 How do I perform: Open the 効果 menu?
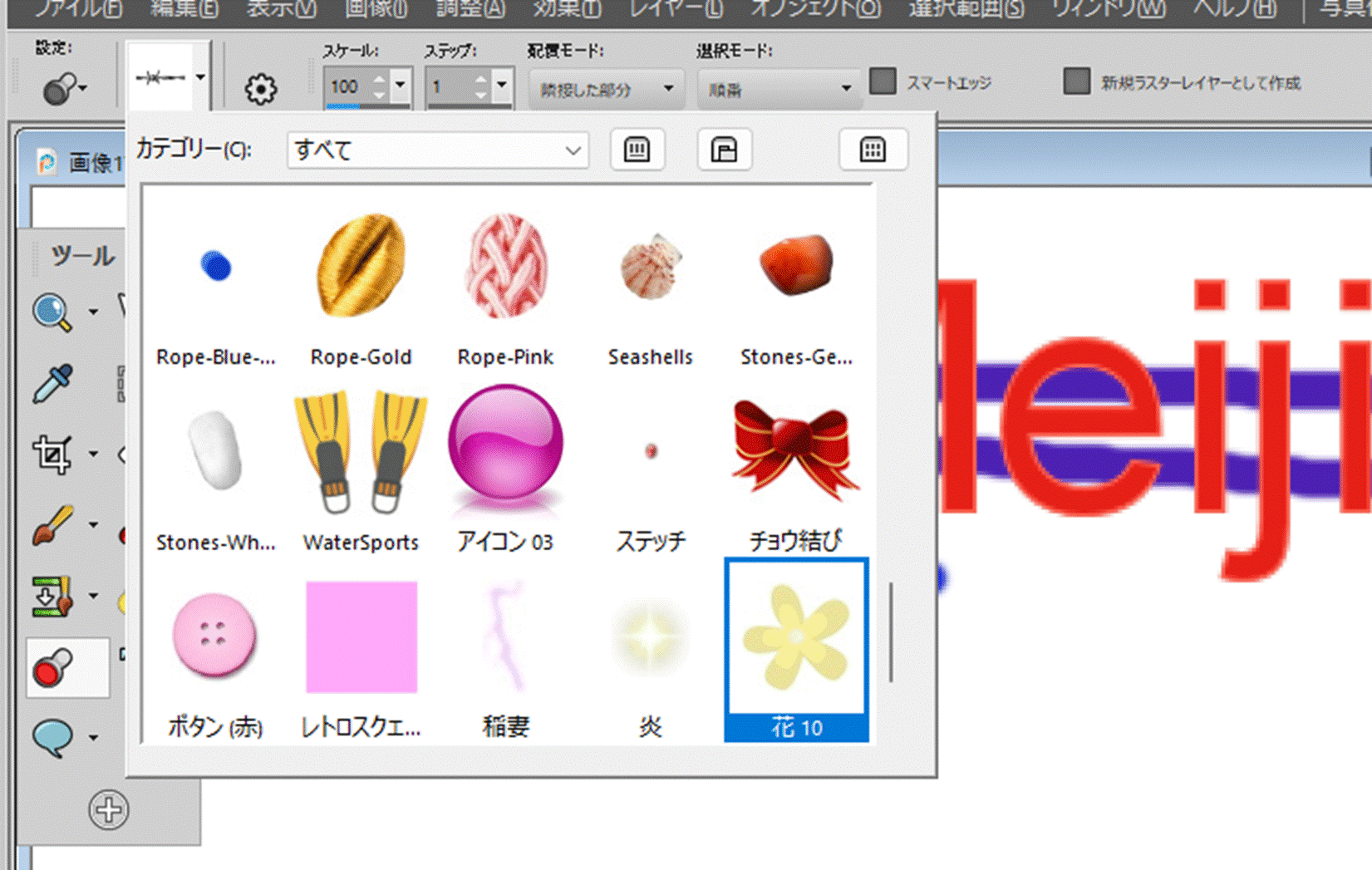(568, 9)
